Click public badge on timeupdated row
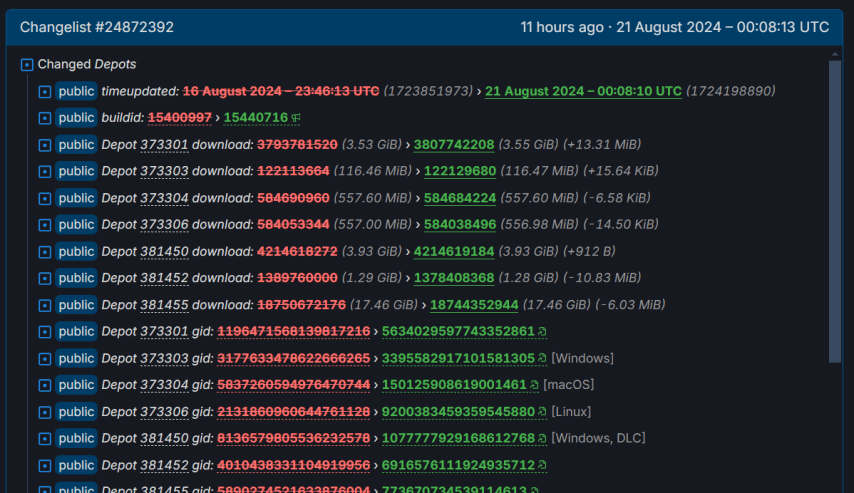The image size is (854, 493). coord(76,91)
